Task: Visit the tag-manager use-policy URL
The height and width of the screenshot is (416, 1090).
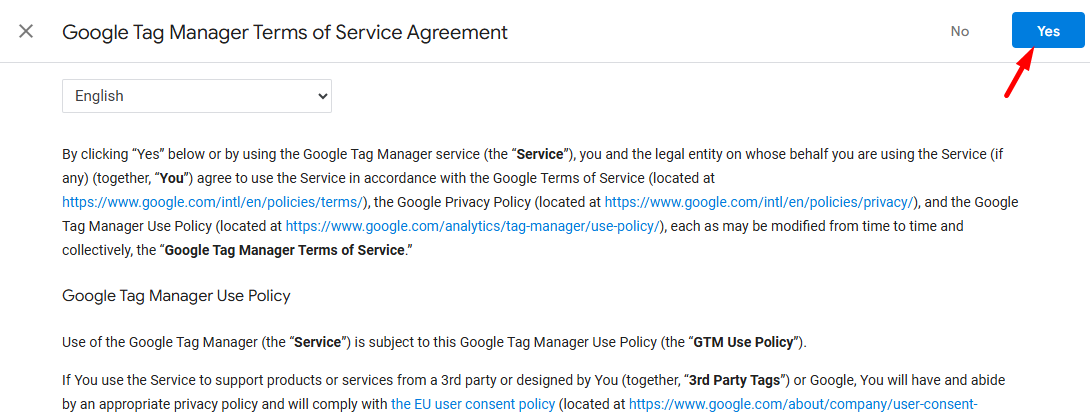Action: (x=472, y=226)
